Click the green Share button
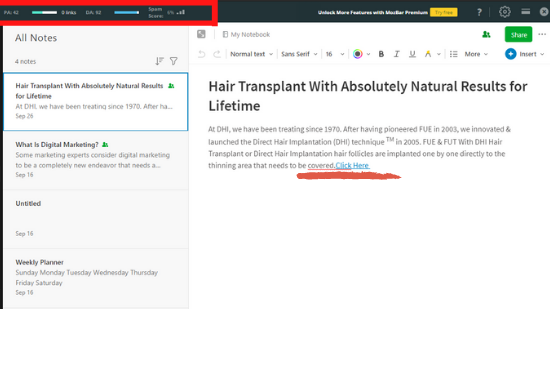 [518, 34]
